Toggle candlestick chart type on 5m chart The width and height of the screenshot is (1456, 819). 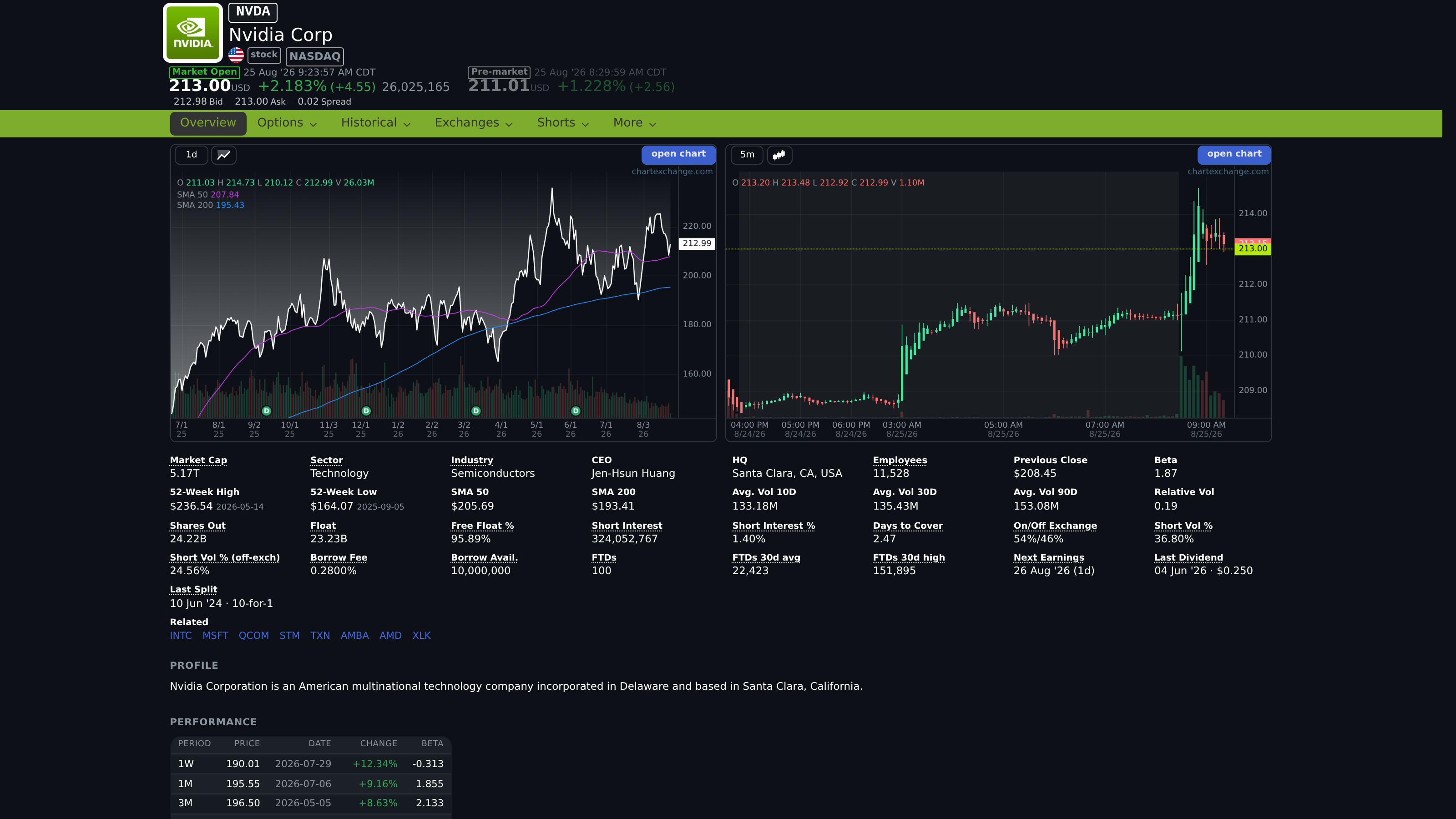click(779, 155)
